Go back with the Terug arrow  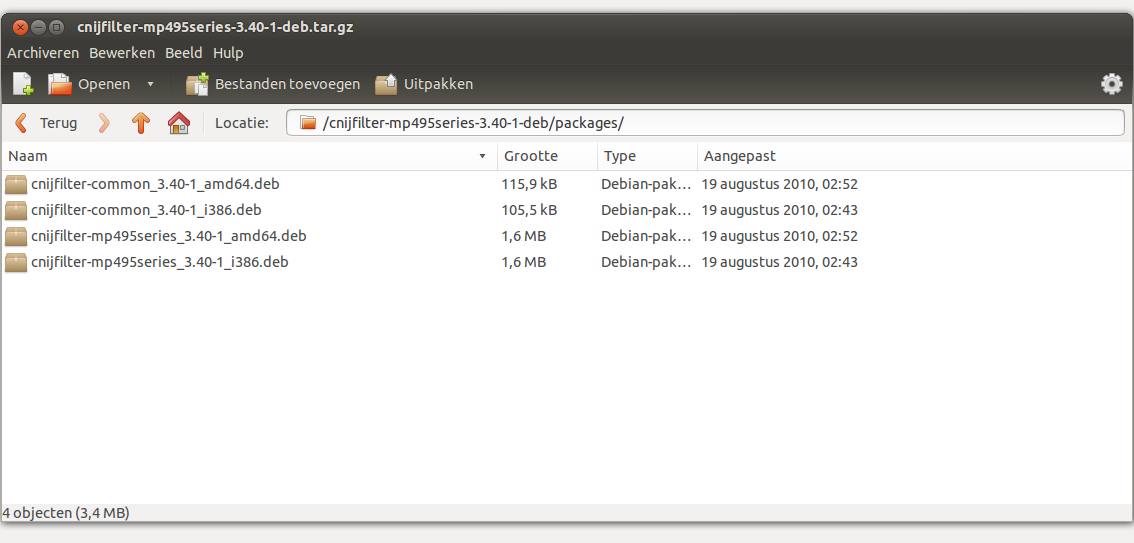(x=21, y=123)
